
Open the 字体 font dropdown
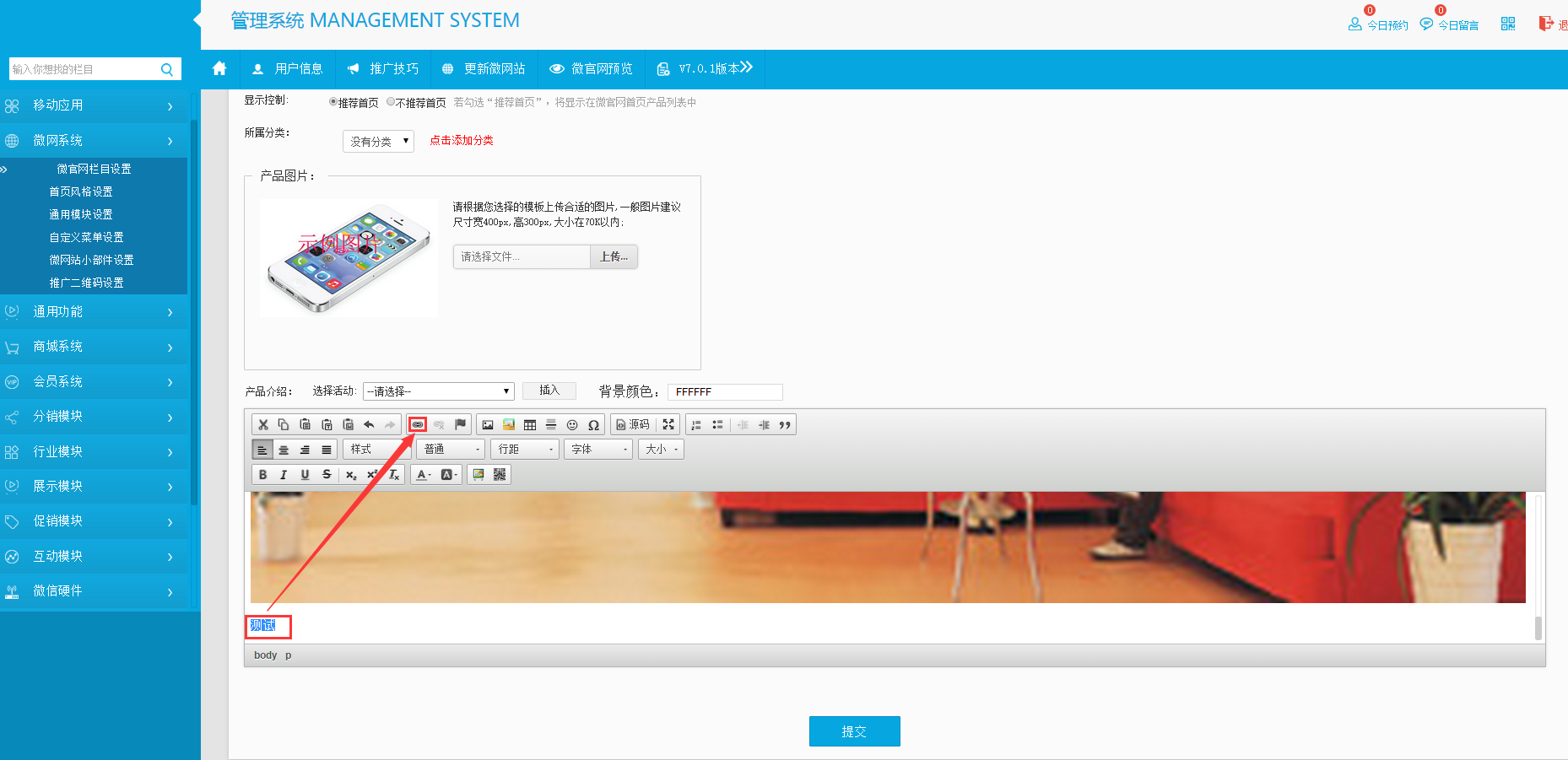[600, 450]
